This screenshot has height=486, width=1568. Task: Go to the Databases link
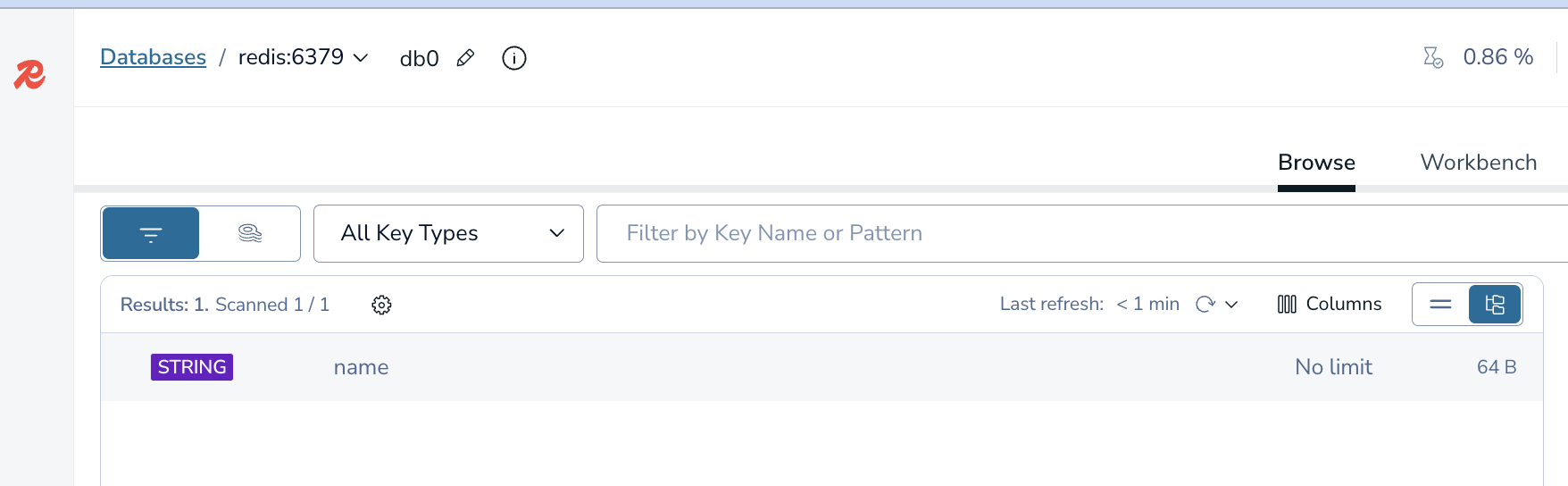[153, 57]
